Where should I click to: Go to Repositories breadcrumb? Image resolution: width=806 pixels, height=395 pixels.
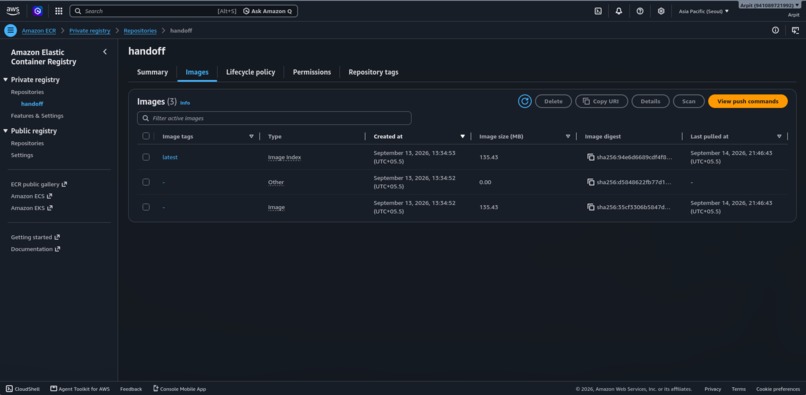[140, 31]
